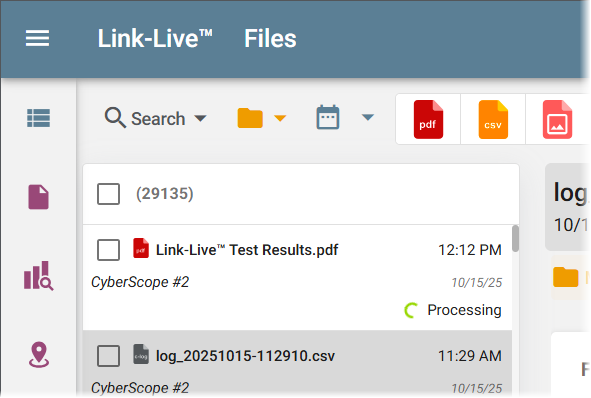Filter files by PDF type

pos(428,119)
